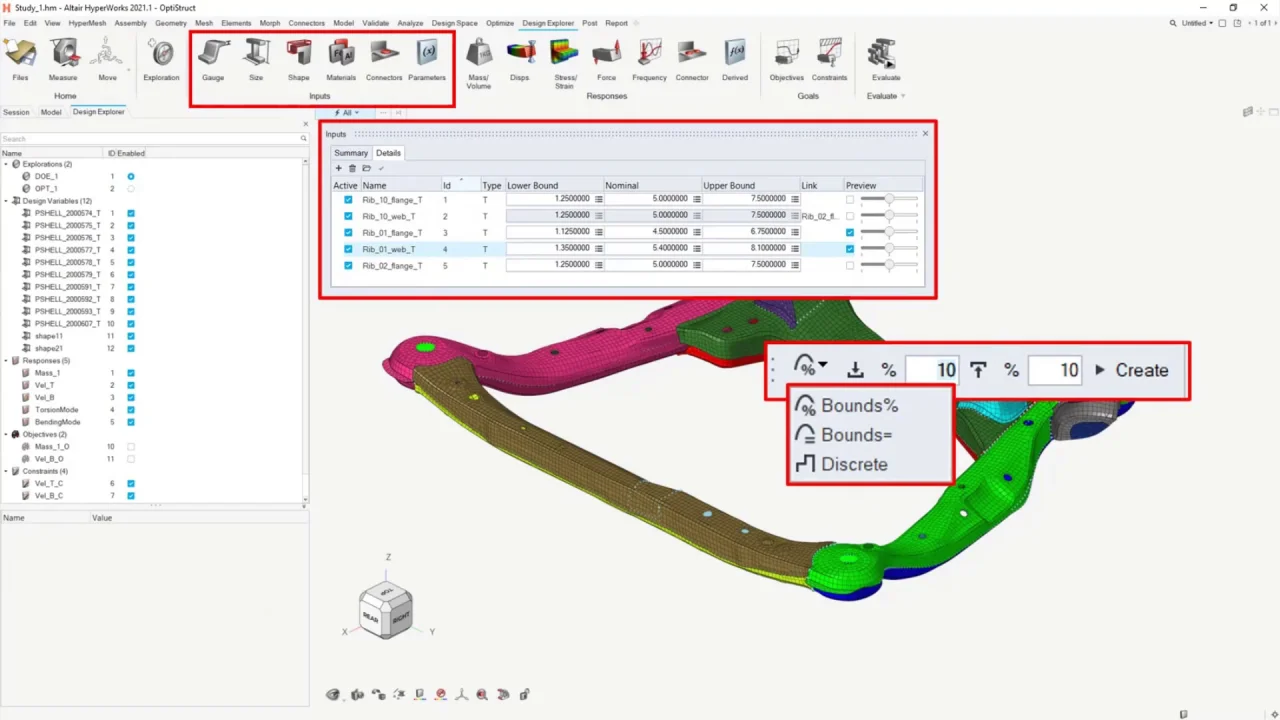Image resolution: width=1280 pixels, height=720 pixels.
Task: Switch to the Session browser tab
Action: pyautogui.click(x=16, y=112)
